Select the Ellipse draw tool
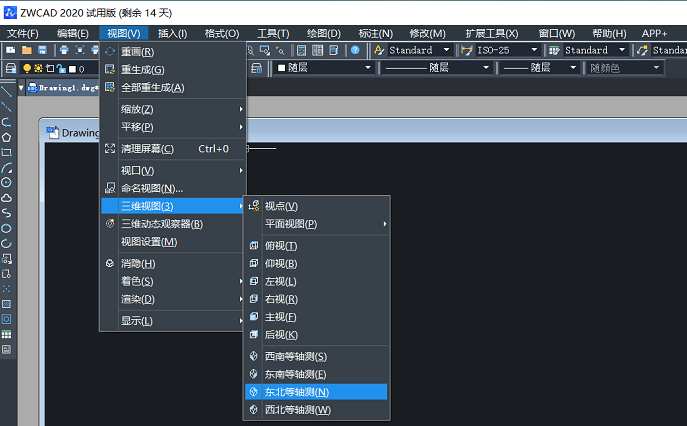Screen dimensions: 687x426 [x=6, y=228]
